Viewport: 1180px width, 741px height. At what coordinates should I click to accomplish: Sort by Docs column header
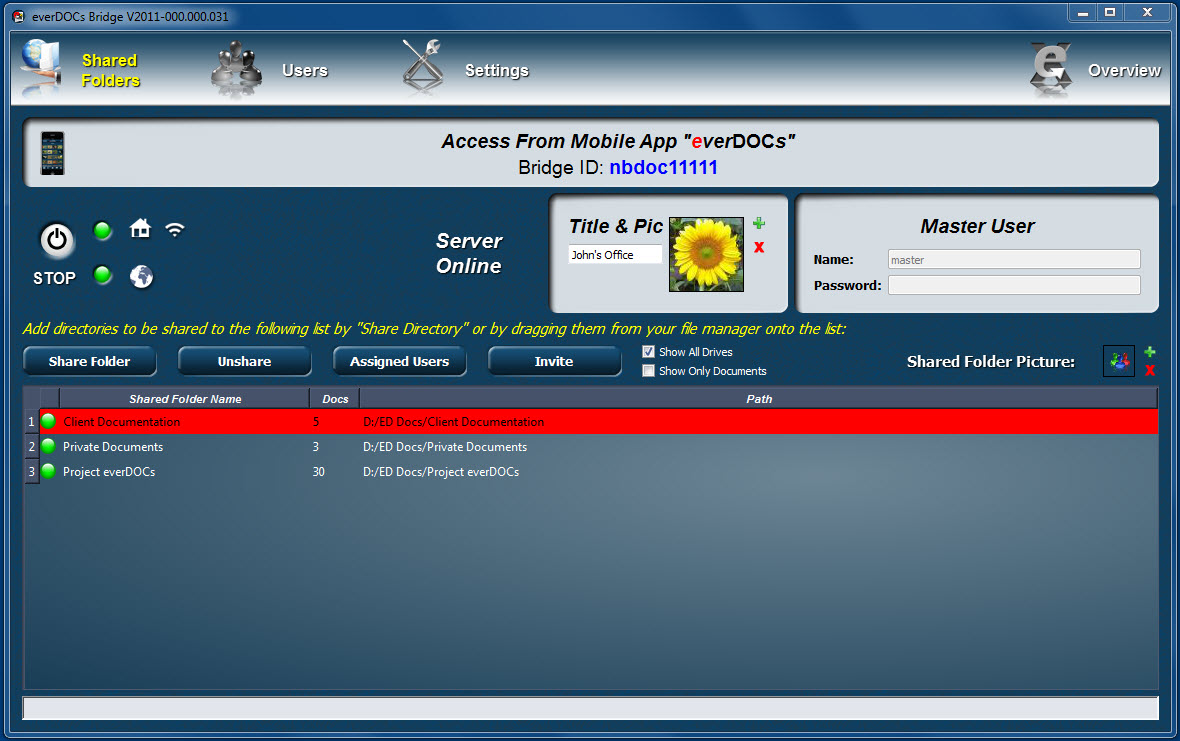click(x=335, y=399)
